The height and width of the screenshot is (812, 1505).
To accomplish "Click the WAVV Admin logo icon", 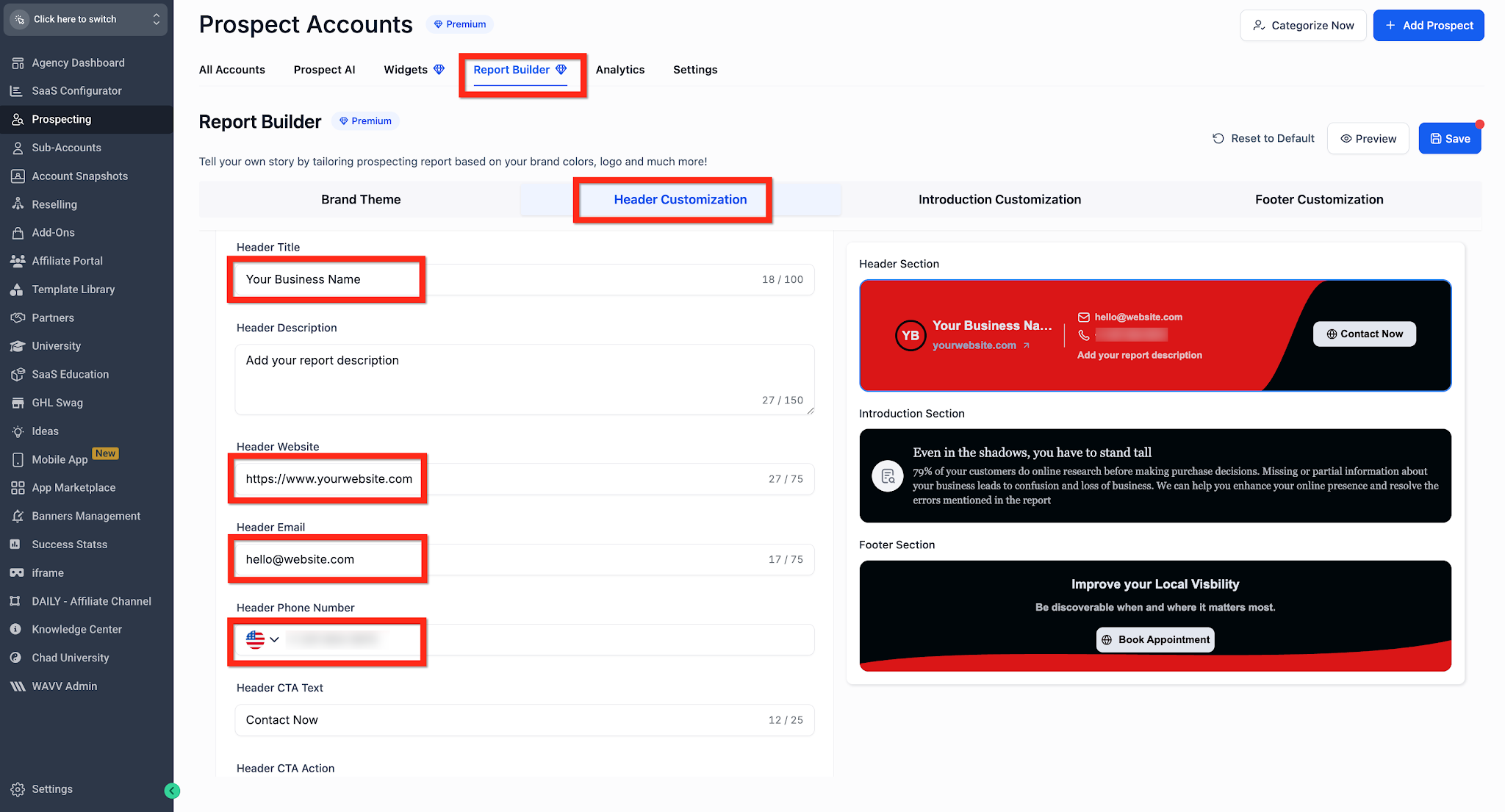I will pyautogui.click(x=18, y=686).
